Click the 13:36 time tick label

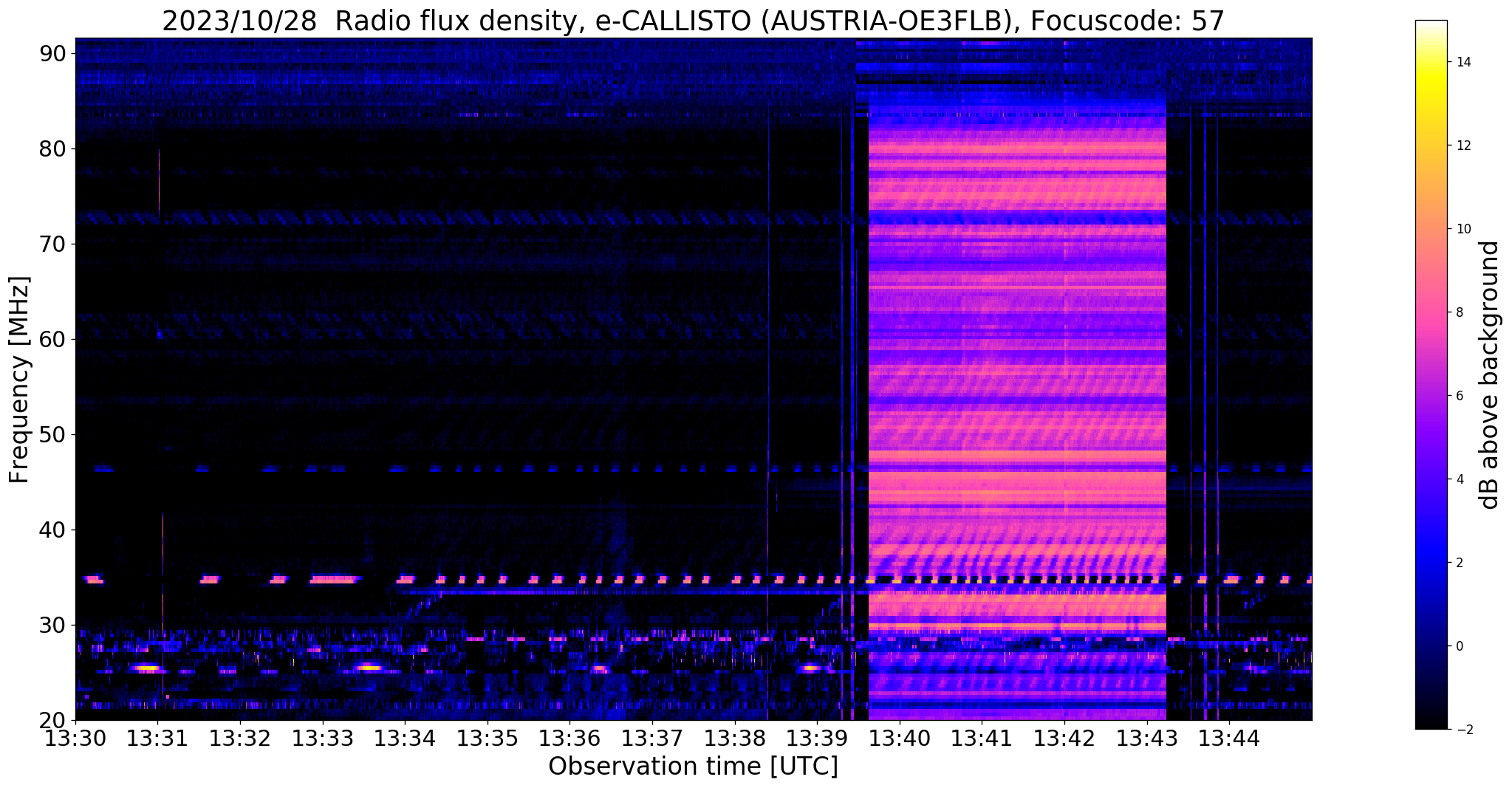[x=569, y=738]
